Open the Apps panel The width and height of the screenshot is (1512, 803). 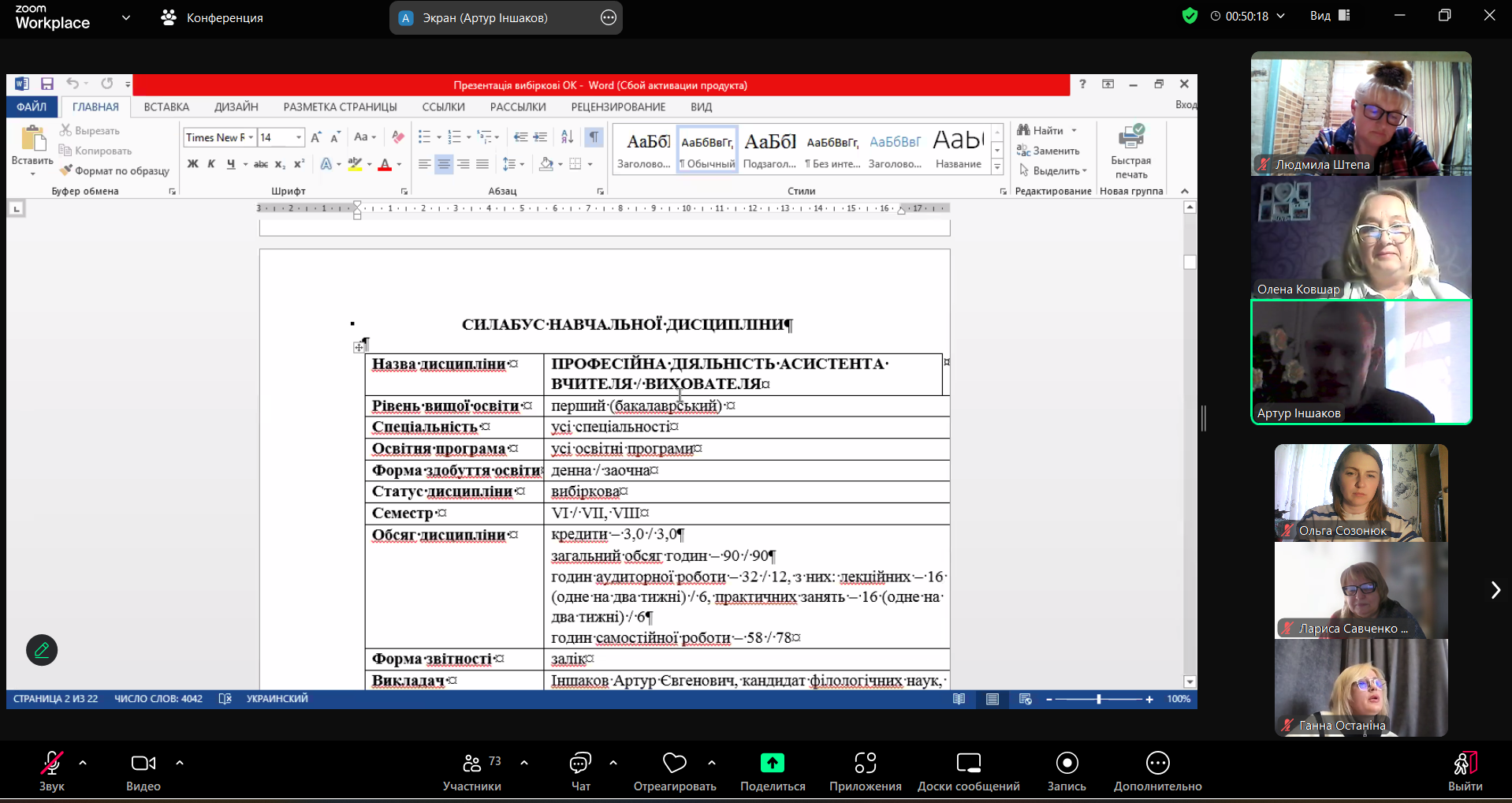pos(865,763)
